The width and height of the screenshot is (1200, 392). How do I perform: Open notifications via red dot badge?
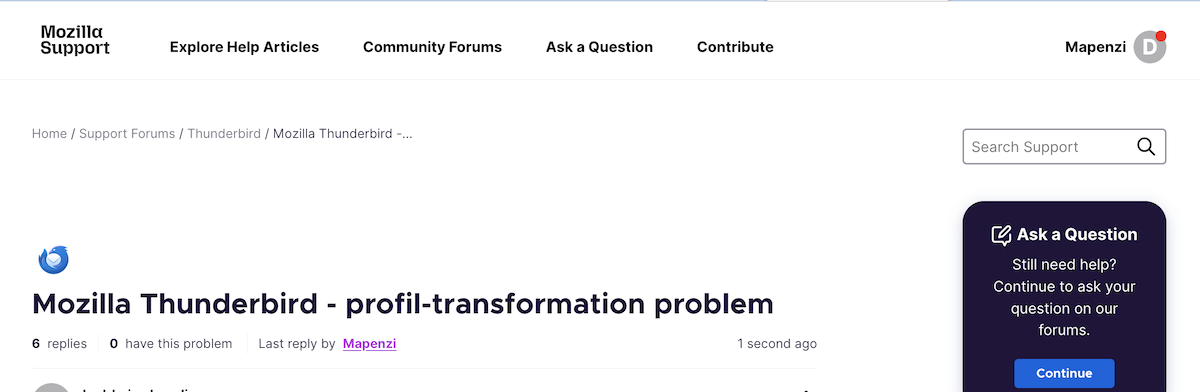1160,36
